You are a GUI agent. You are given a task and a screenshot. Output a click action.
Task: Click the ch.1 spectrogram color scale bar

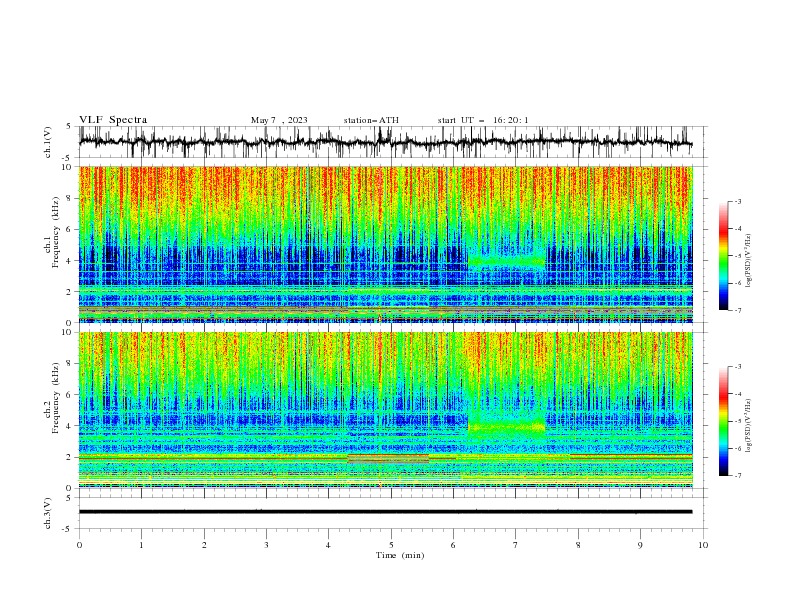pos(723,256)
